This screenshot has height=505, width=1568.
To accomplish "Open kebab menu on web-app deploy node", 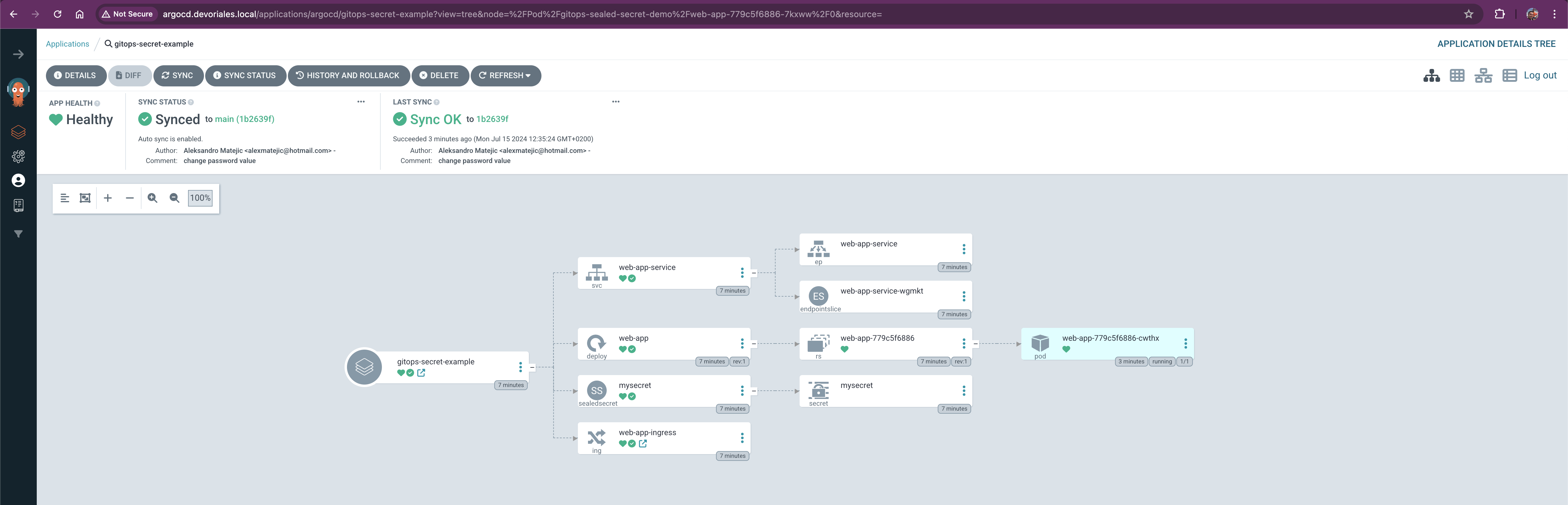I will click(741, 343).
